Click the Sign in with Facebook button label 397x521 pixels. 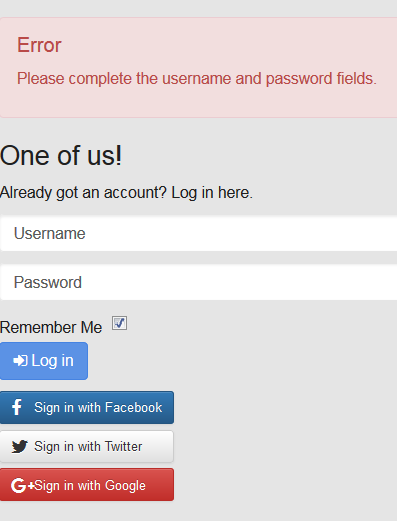tap(98, 408)
